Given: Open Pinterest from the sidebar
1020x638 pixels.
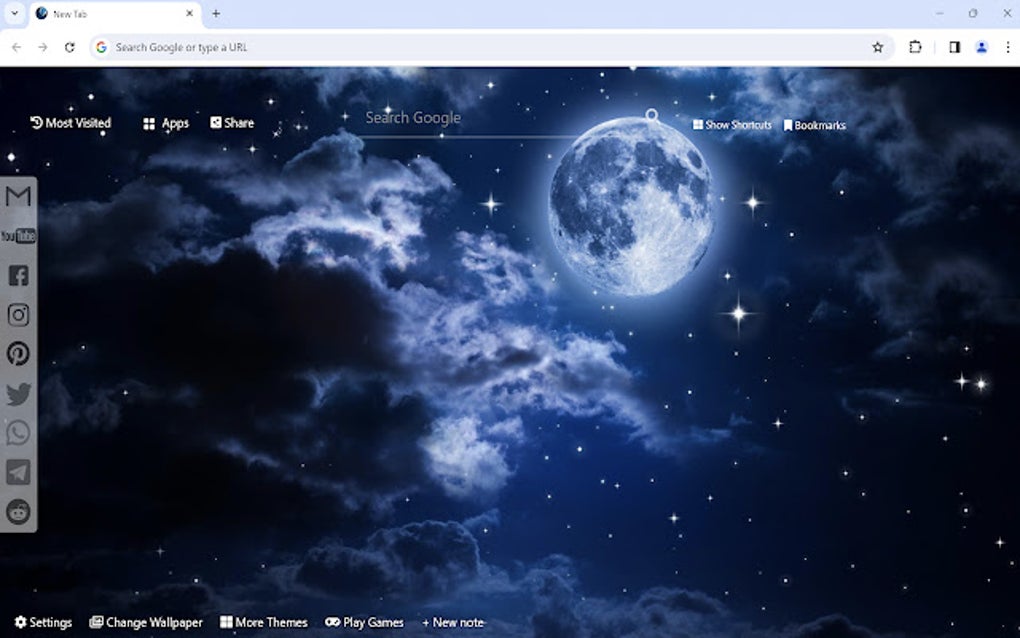Looking at the screenshot, I should point(18,353).
